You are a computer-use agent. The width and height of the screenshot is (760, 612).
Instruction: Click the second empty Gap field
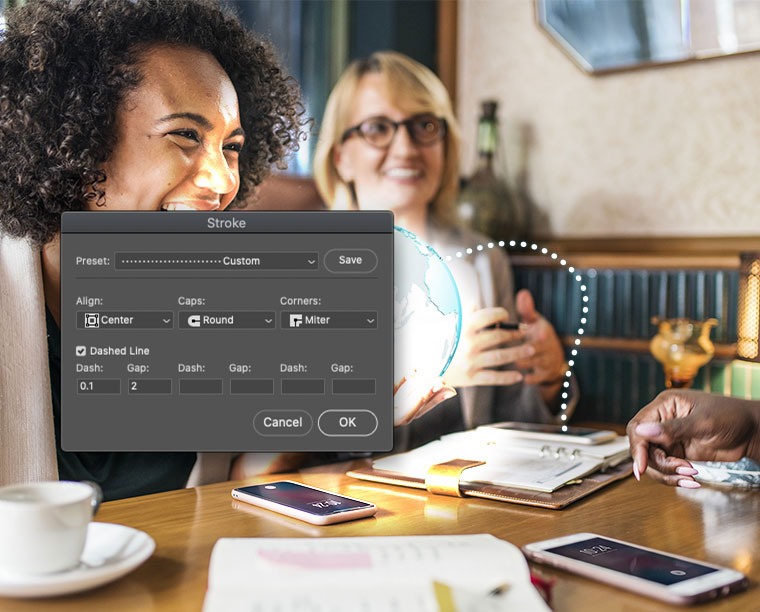(252, 386)
